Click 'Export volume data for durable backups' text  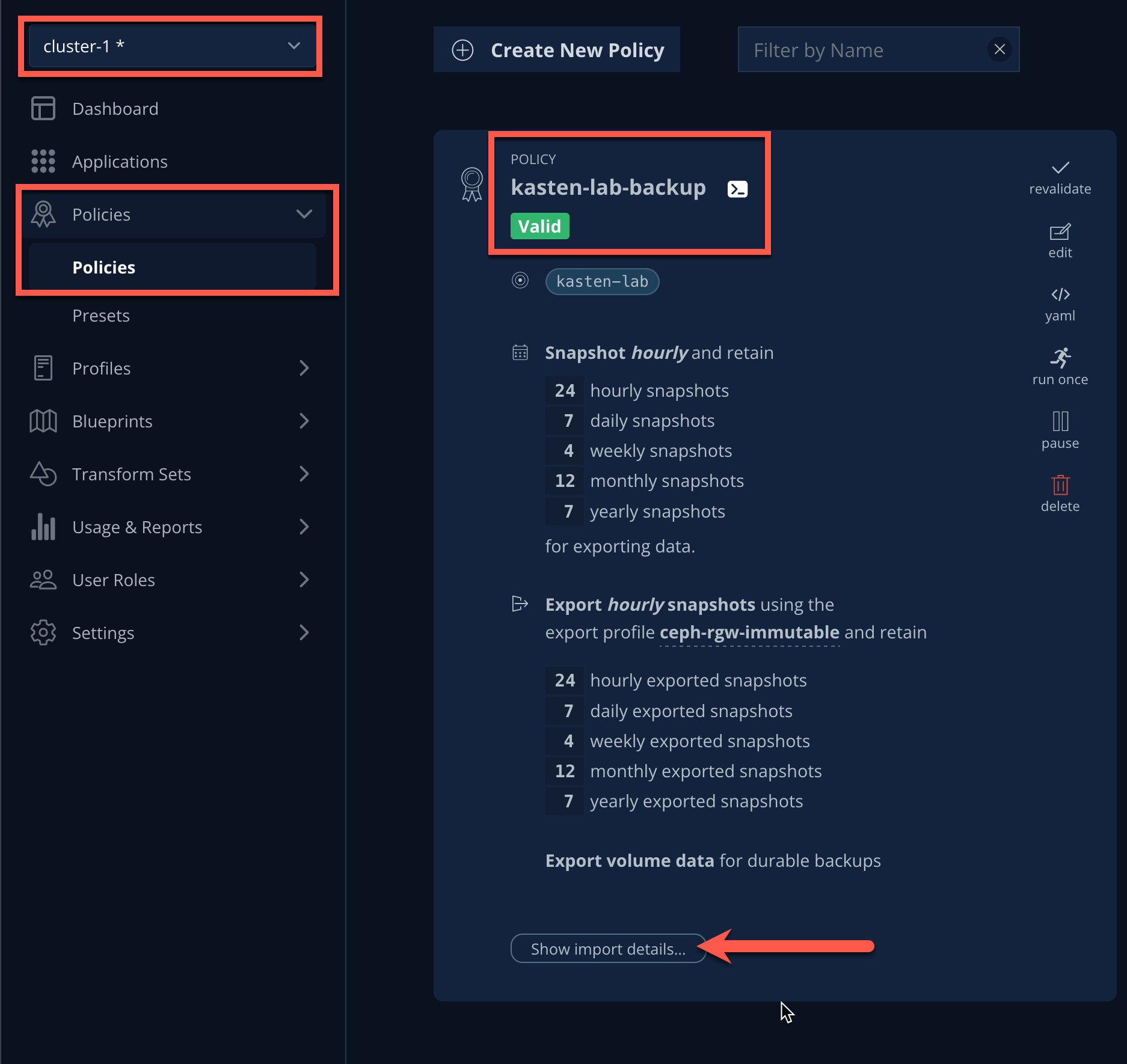(713, 861)
